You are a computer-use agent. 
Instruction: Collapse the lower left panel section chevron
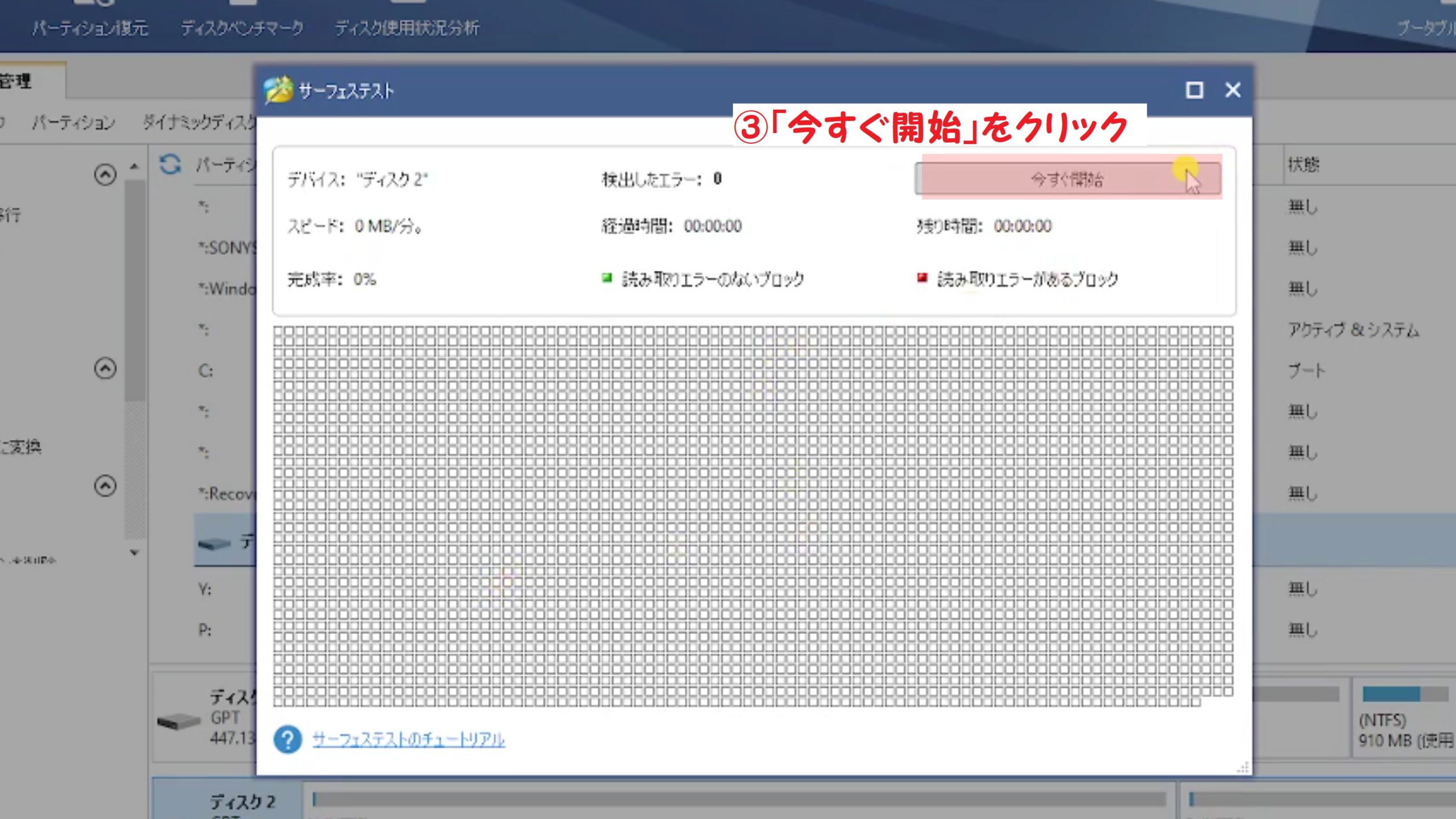[x=105, y=486]
